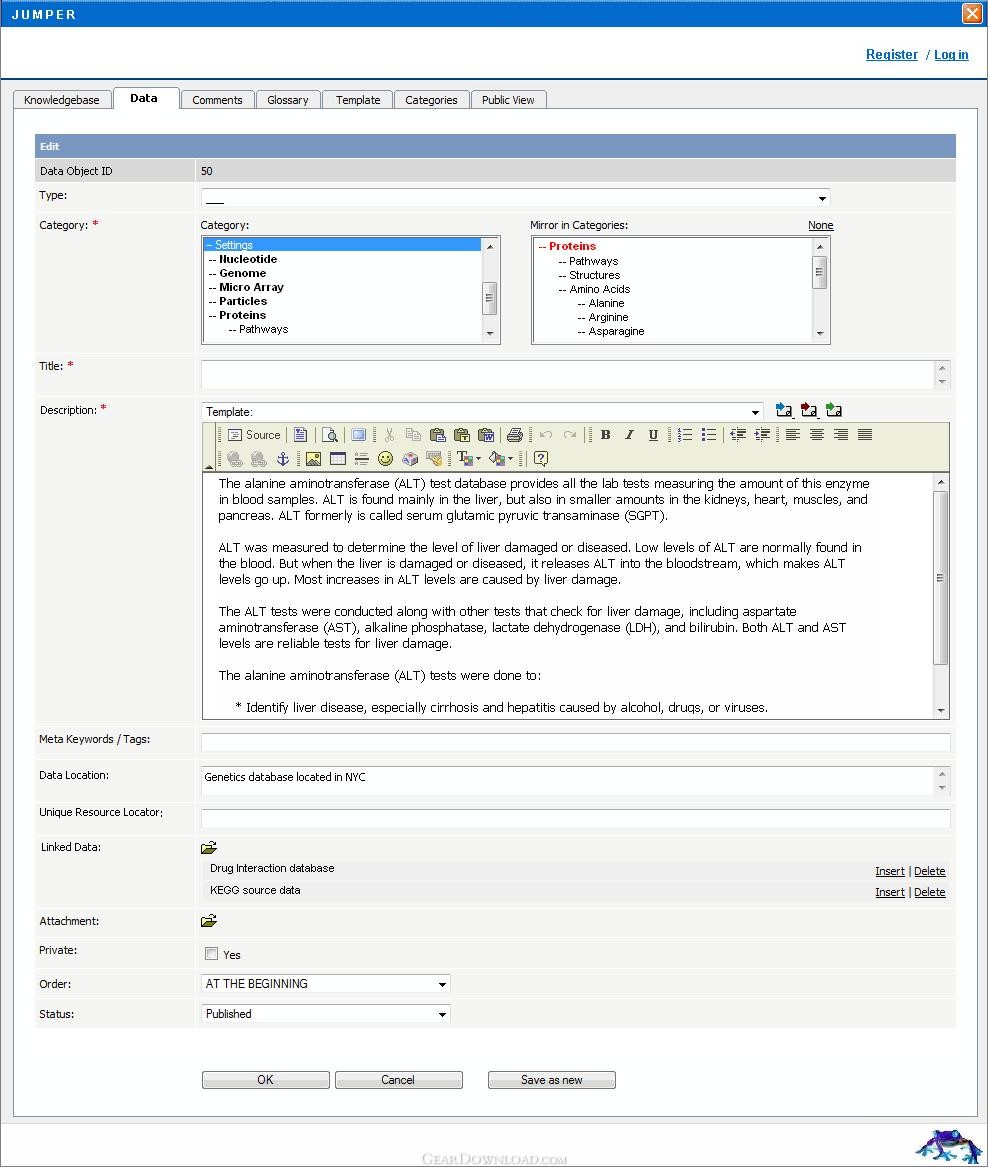Click the numbered list icon

tap(685, 435)
